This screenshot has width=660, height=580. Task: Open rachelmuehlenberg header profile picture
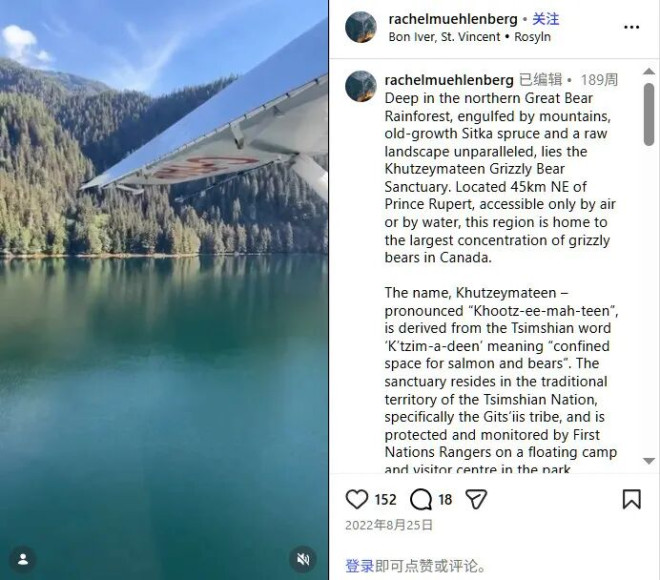click(x=361, y=27)
